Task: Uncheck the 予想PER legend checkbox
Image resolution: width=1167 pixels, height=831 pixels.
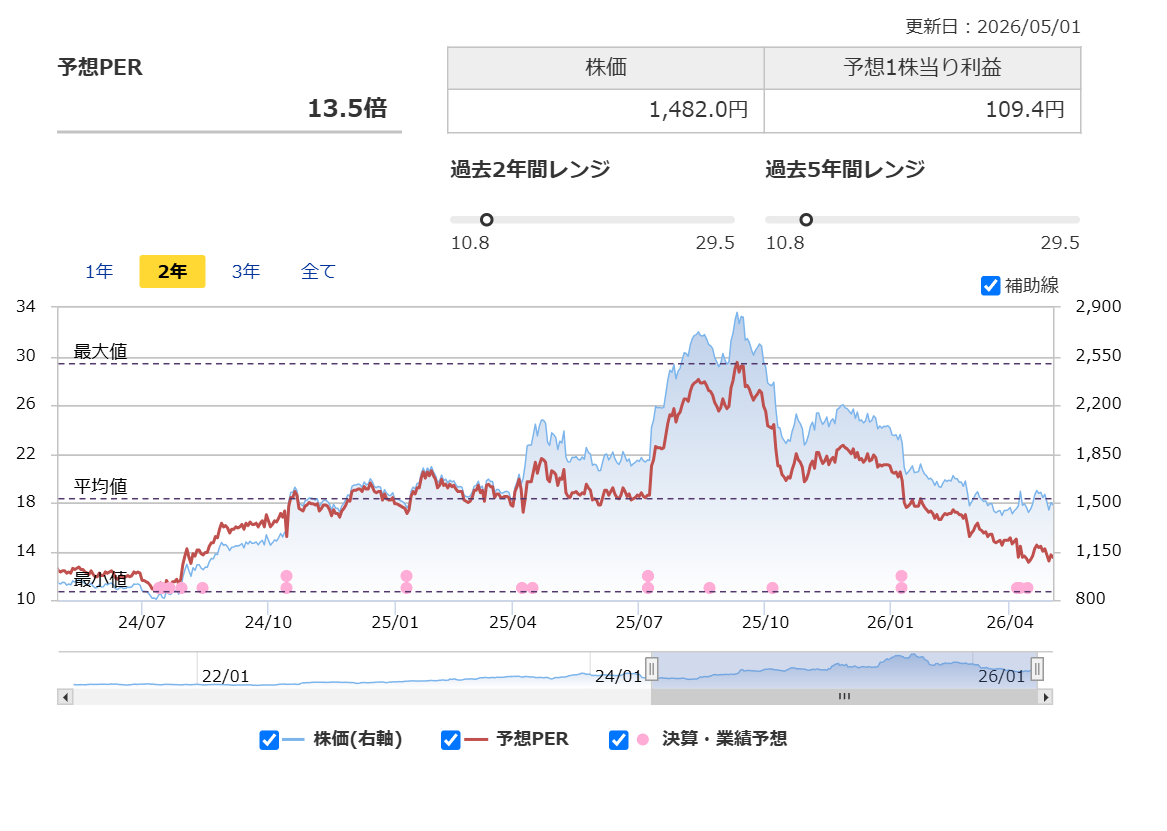Action: pyautogui.click(x=450, y=739)
